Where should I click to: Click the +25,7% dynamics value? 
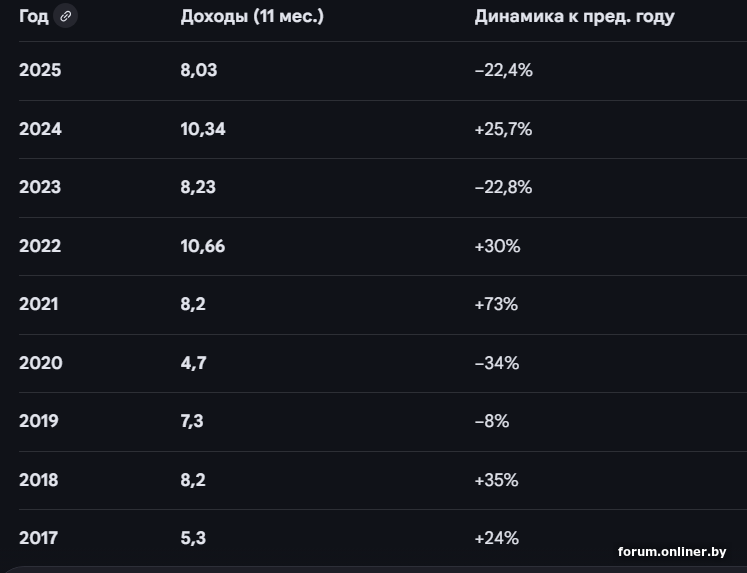503,129
